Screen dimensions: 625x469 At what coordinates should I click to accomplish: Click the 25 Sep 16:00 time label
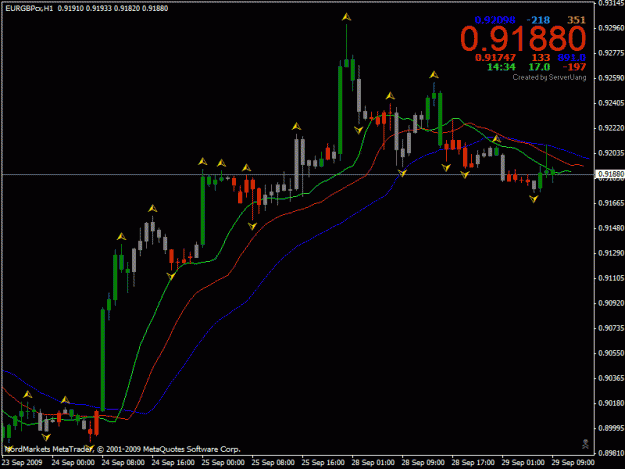(x=323, y=463)
